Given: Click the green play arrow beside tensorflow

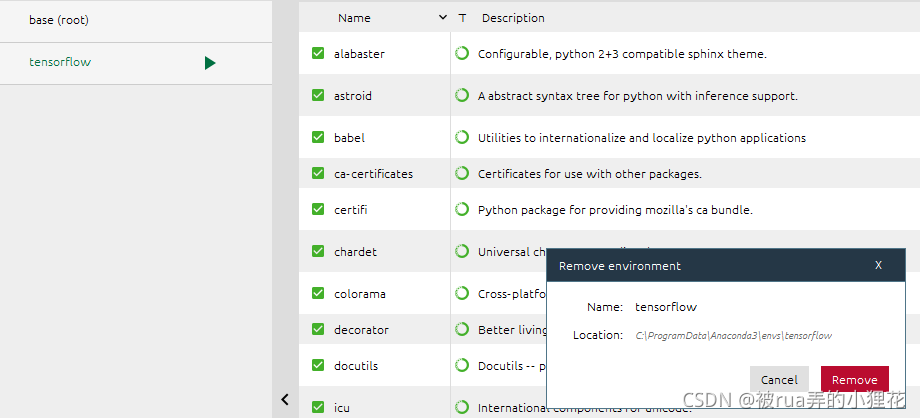Looking at the screenshot, I should [210, 63].
